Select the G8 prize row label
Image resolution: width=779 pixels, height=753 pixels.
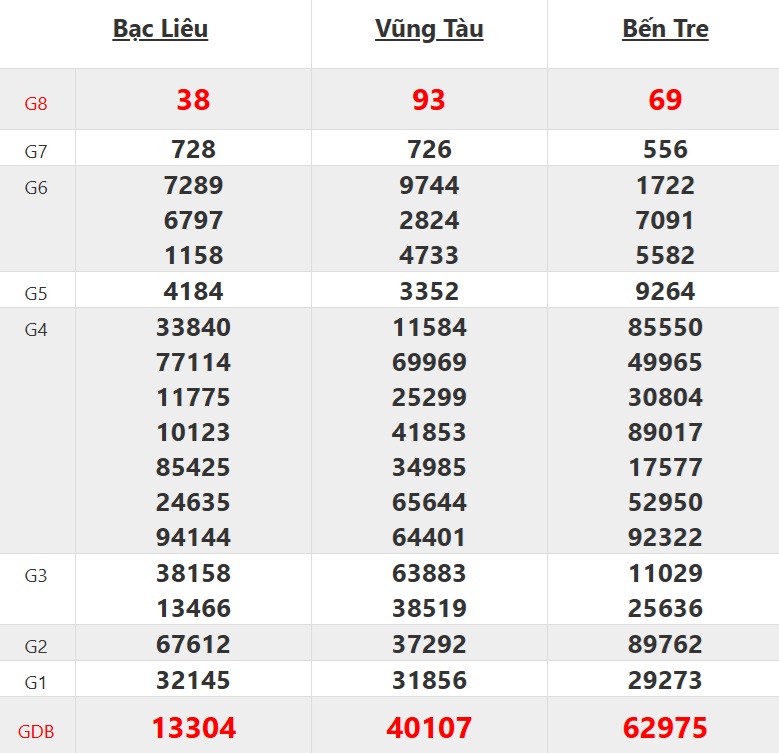point(36,103)
